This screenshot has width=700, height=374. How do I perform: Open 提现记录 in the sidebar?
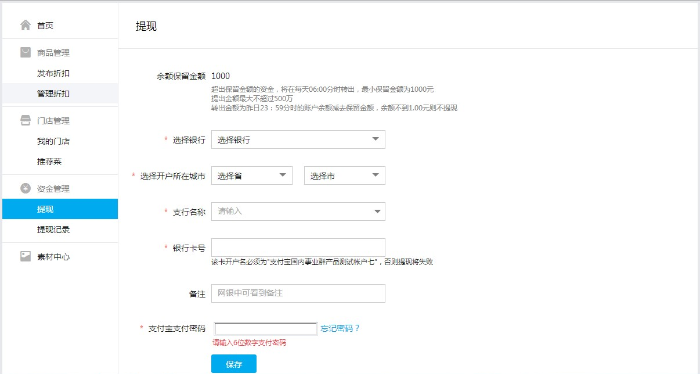pyautogui.click(x=53, y=229)
